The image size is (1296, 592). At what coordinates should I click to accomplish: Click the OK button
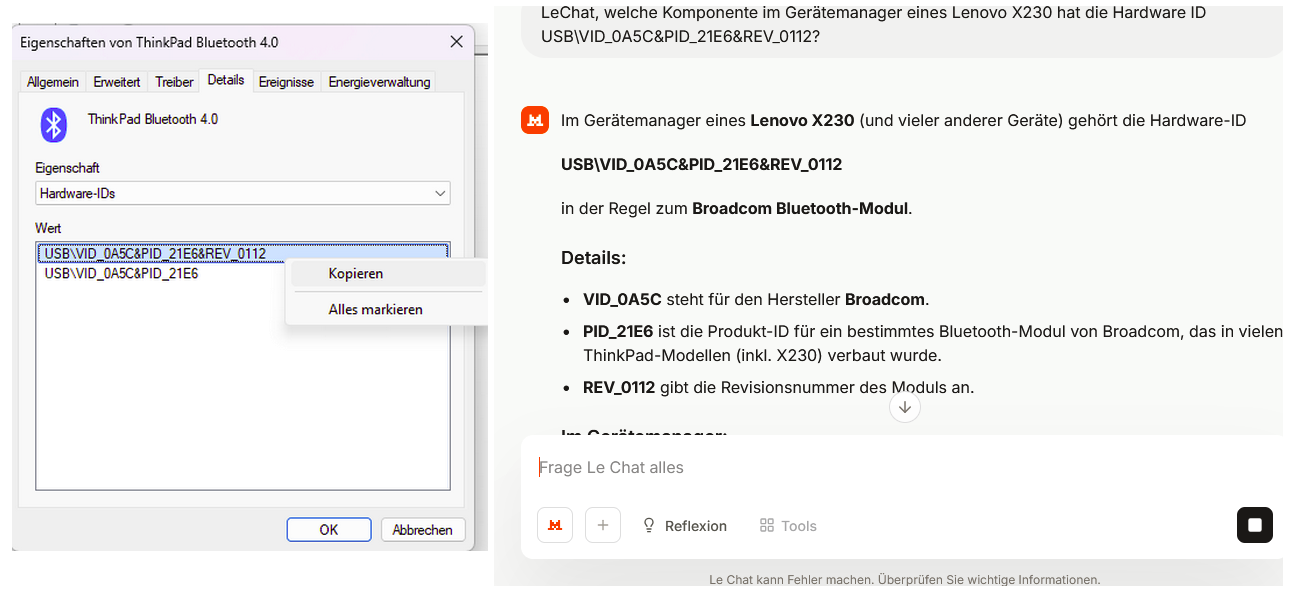point(329,530)
